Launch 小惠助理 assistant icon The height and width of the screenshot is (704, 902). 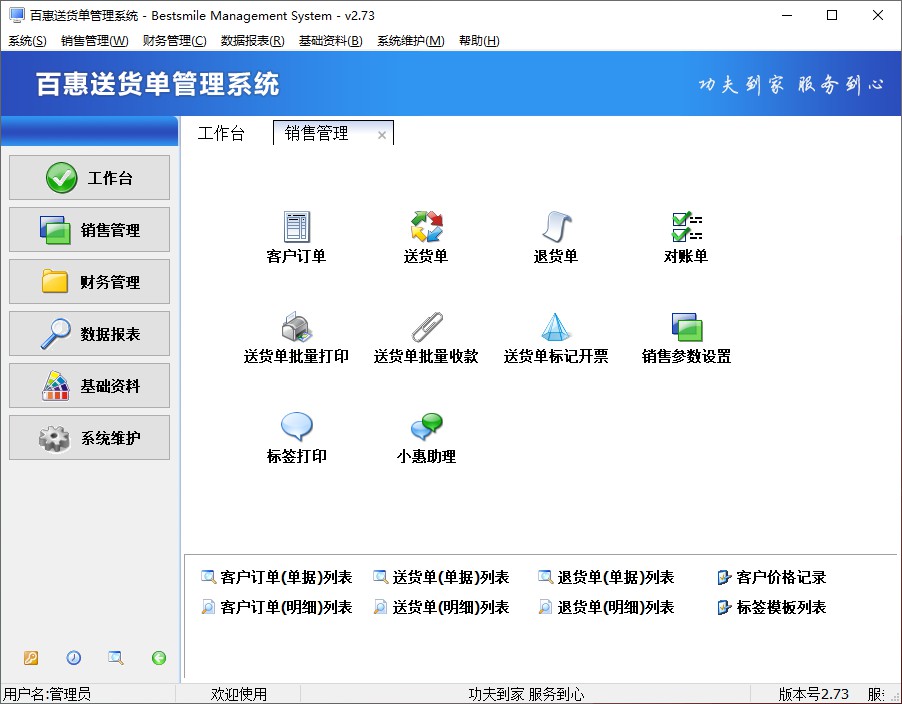pos(426,428)
